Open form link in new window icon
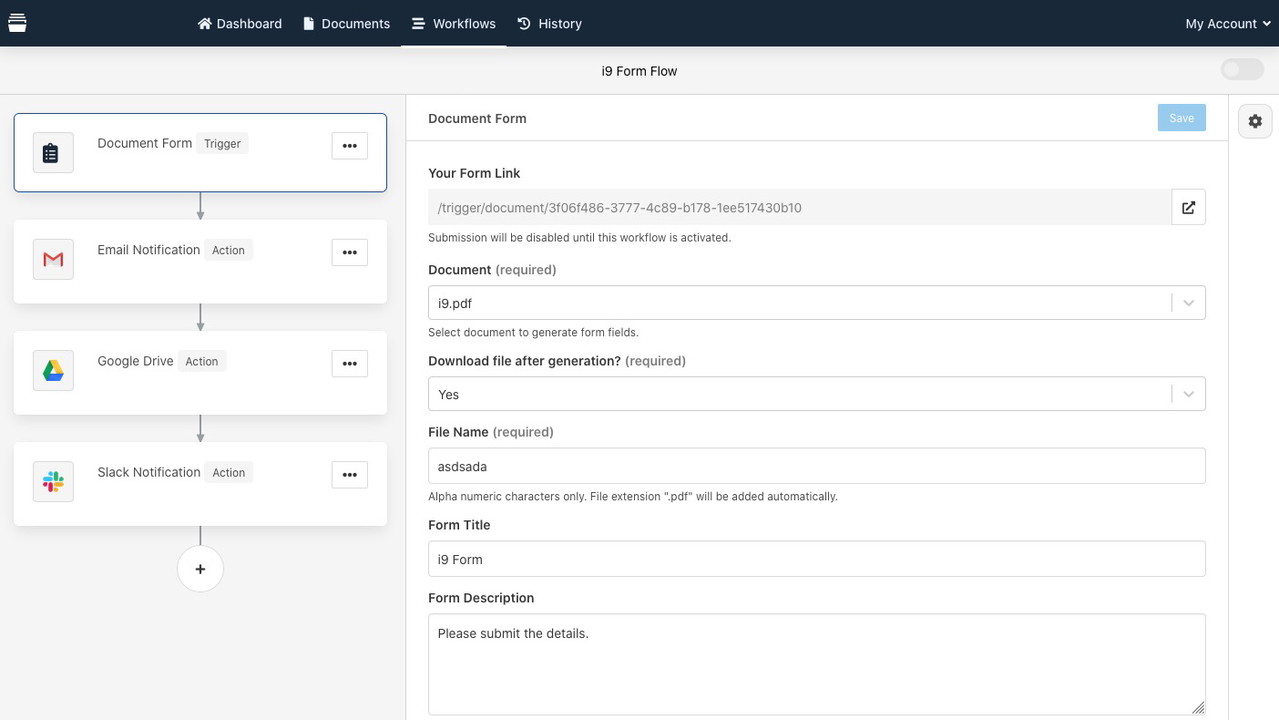The width and height of the screenshot is (1279, 720). click(x=1188, y=208)
